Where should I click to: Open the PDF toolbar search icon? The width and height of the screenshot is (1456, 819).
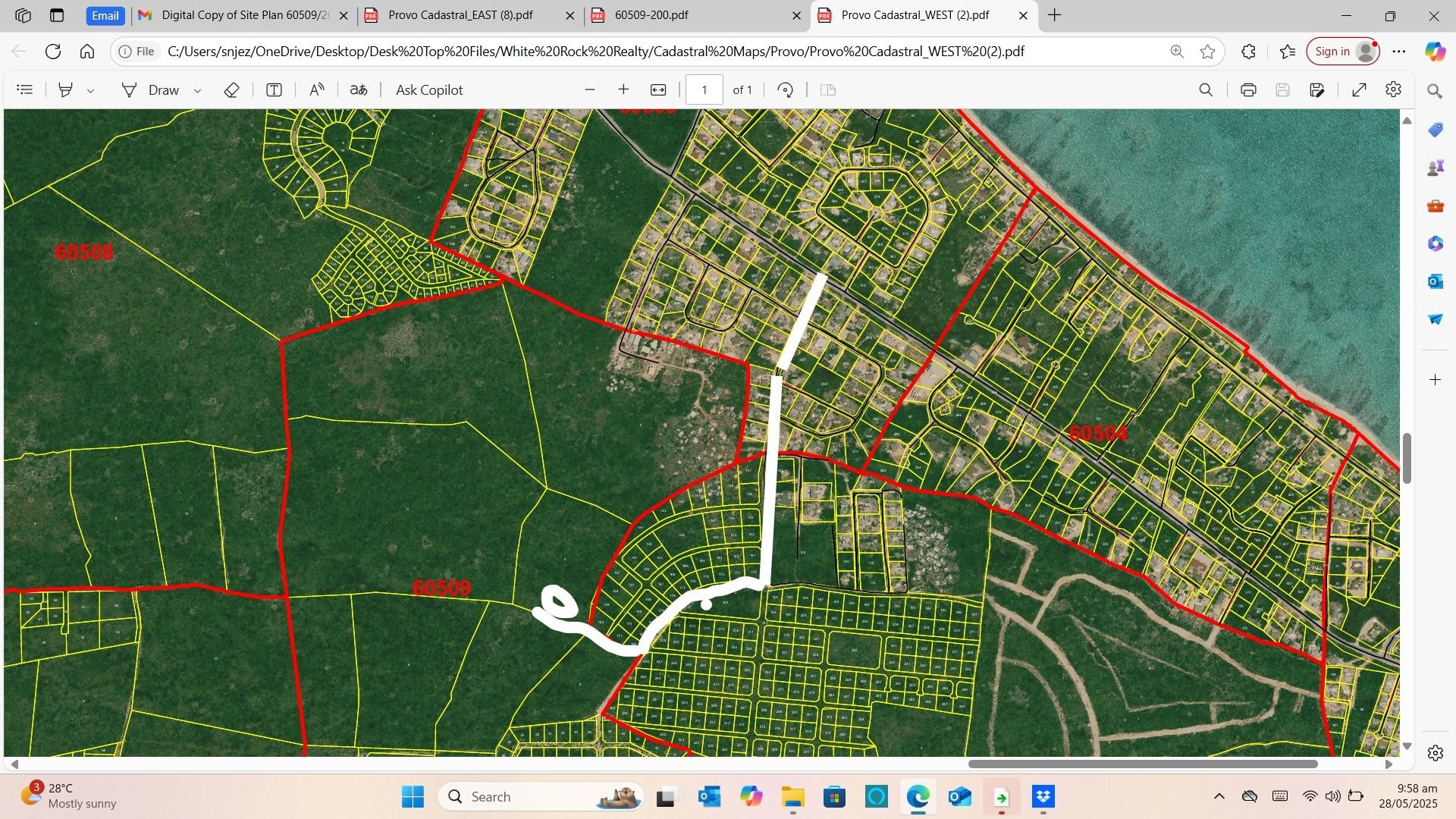[x=1206, y=90]
